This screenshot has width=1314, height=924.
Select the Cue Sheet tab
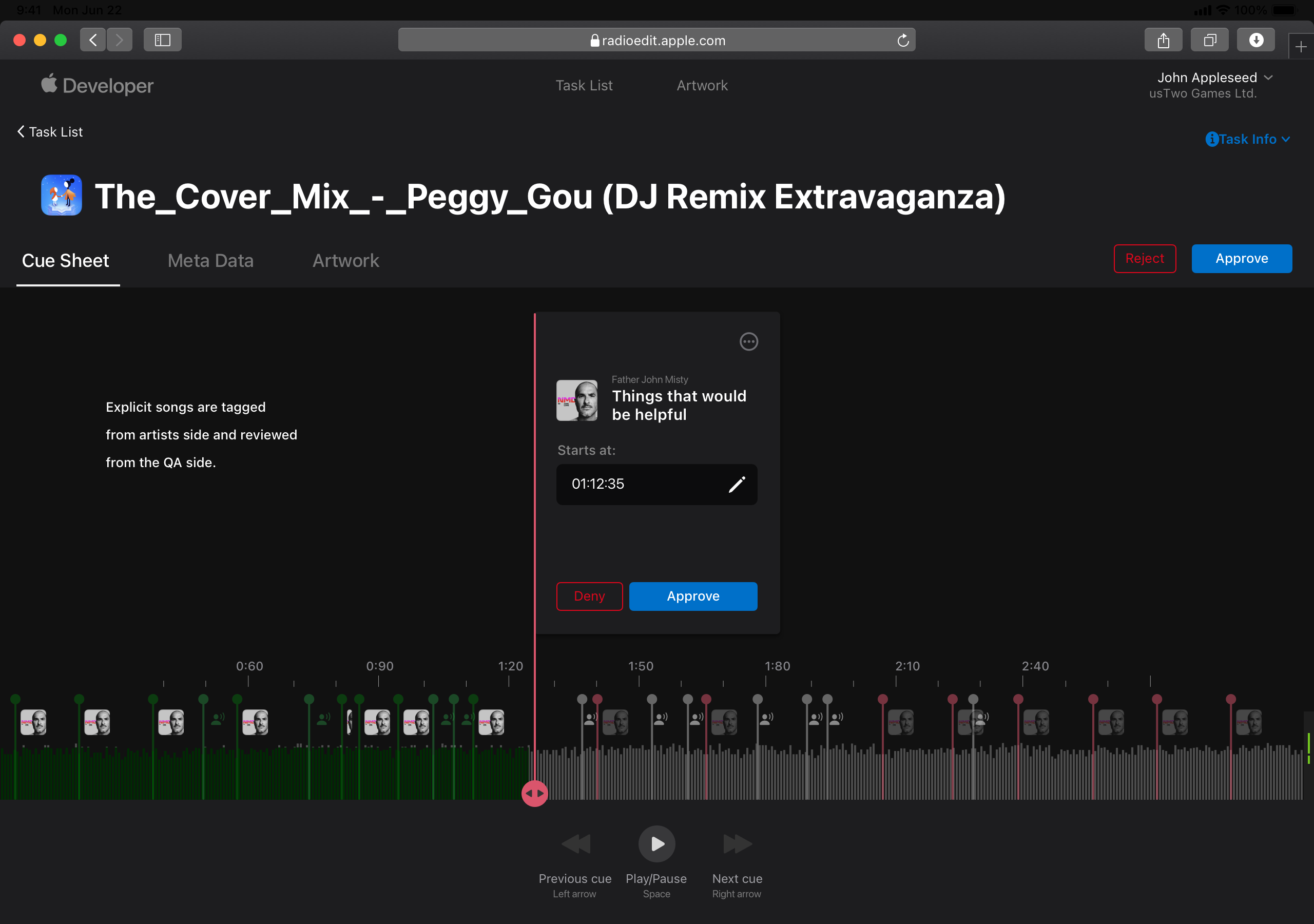click(x=65, y=260)
